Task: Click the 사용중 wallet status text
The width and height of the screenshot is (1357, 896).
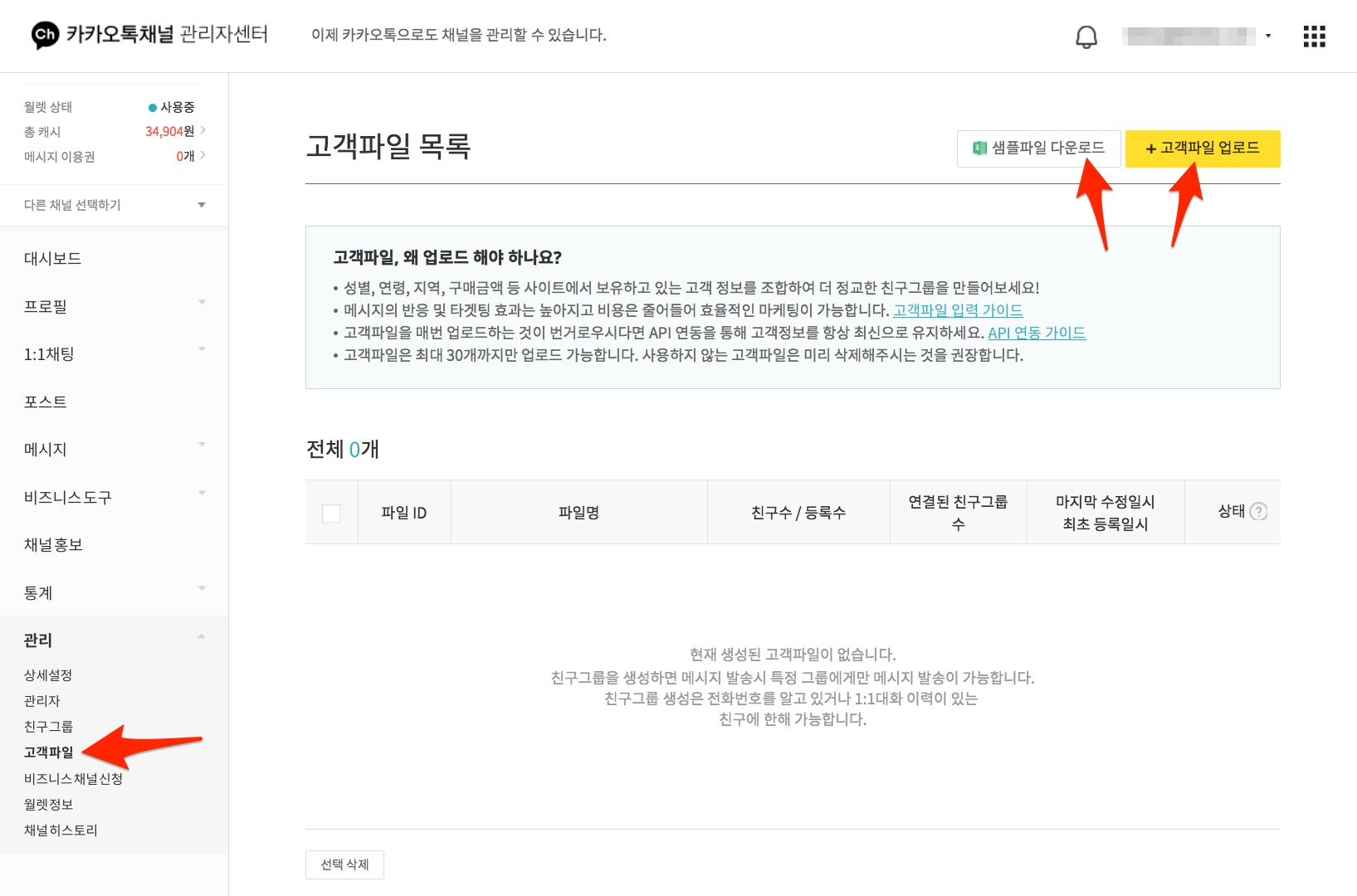Action: 177,107
